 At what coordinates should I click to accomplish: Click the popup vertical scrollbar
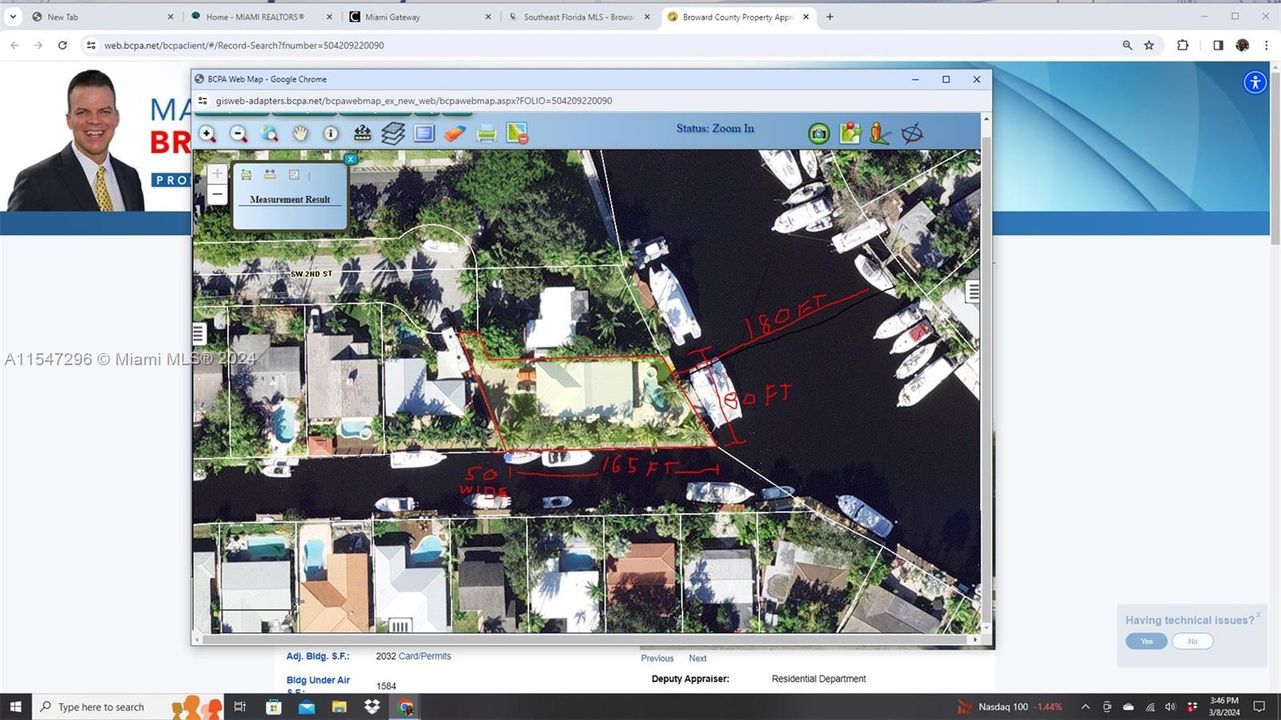point(987,372)
